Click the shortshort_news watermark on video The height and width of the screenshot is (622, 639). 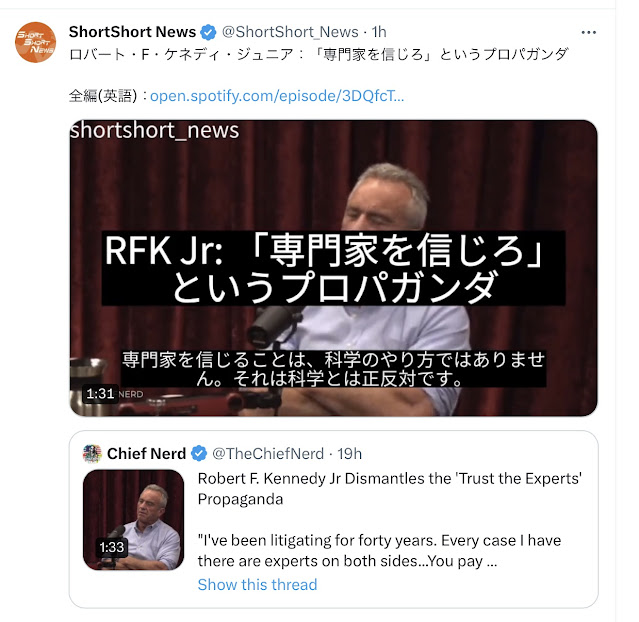point(154,130)
